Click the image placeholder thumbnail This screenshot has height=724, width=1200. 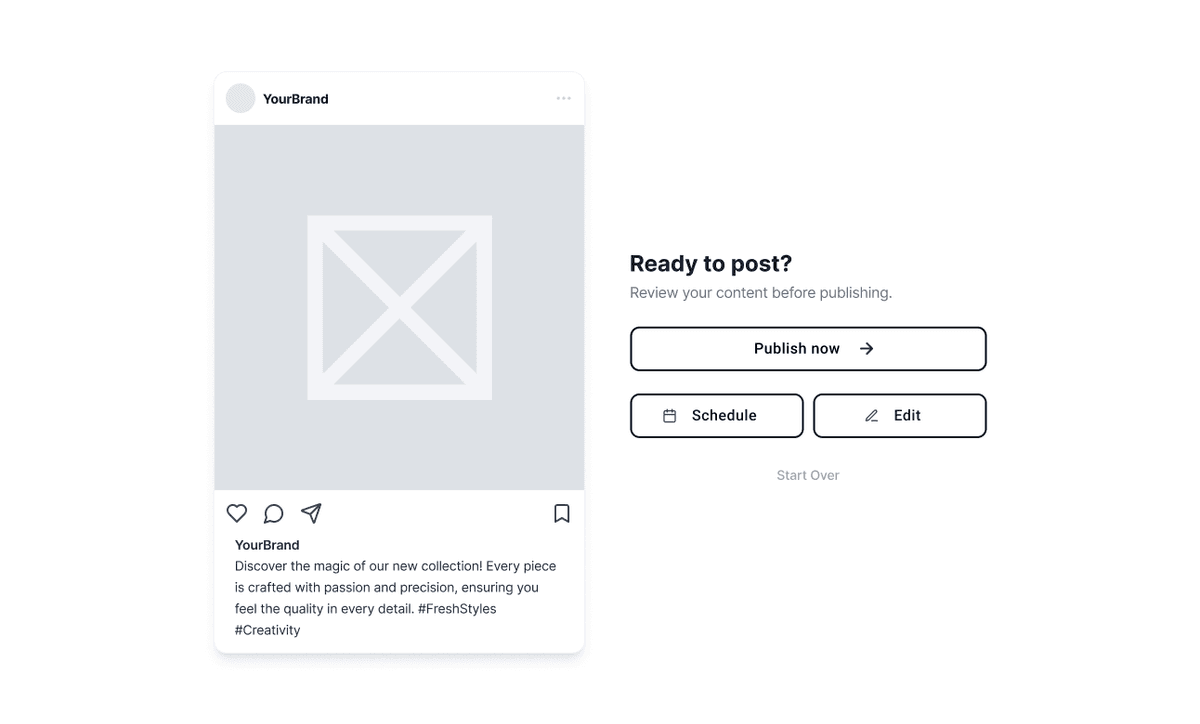coord(399,306)
